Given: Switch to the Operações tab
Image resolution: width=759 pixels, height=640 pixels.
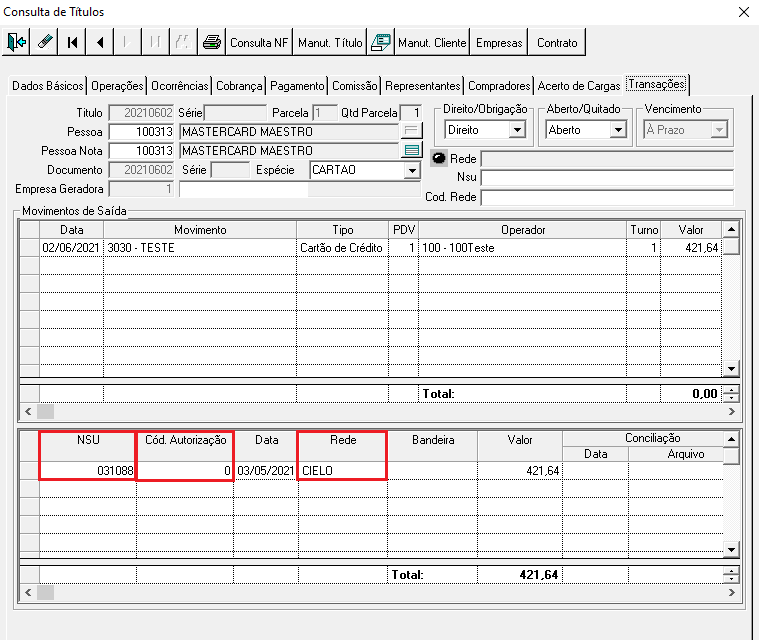Looking at the screenshot, I should (117, 86).
